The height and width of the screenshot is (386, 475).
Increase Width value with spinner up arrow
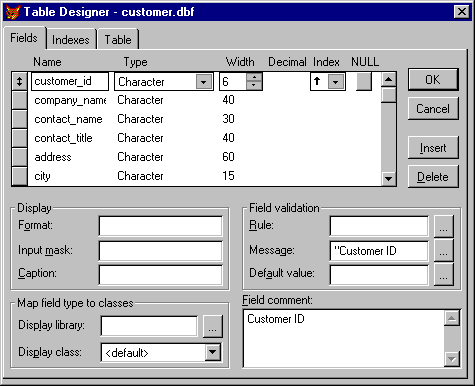(254, 77)
